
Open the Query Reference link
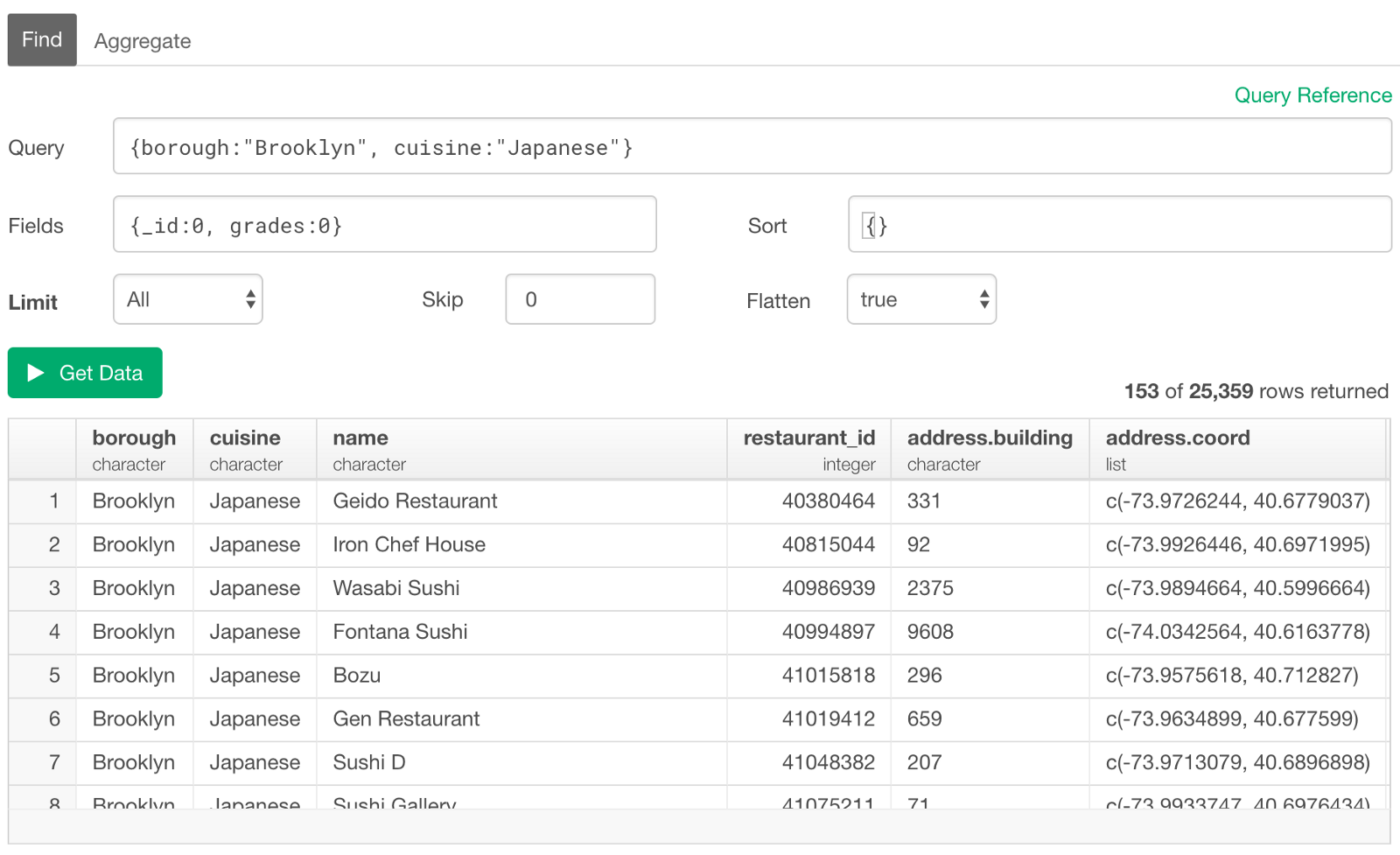[1312, 95]
